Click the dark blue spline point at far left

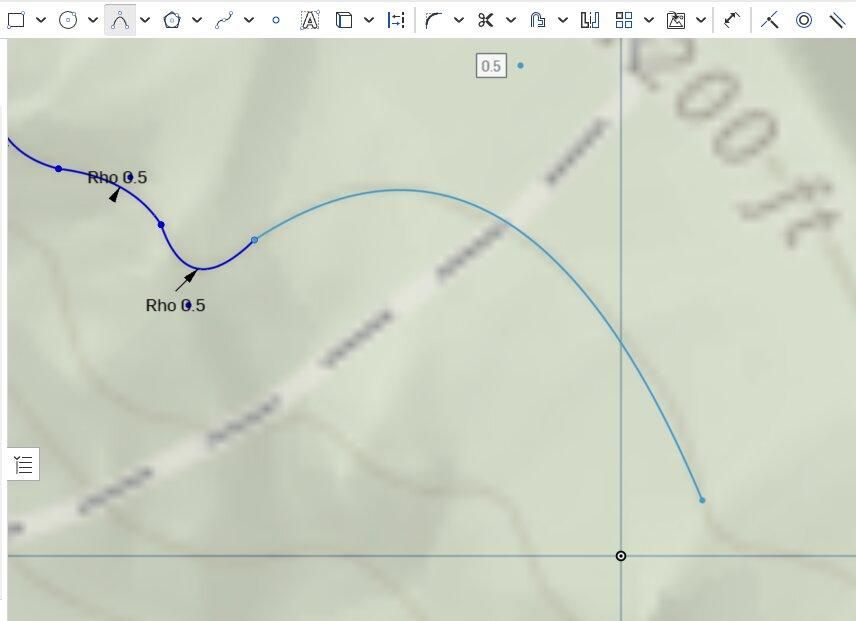(x=58, y=169)
